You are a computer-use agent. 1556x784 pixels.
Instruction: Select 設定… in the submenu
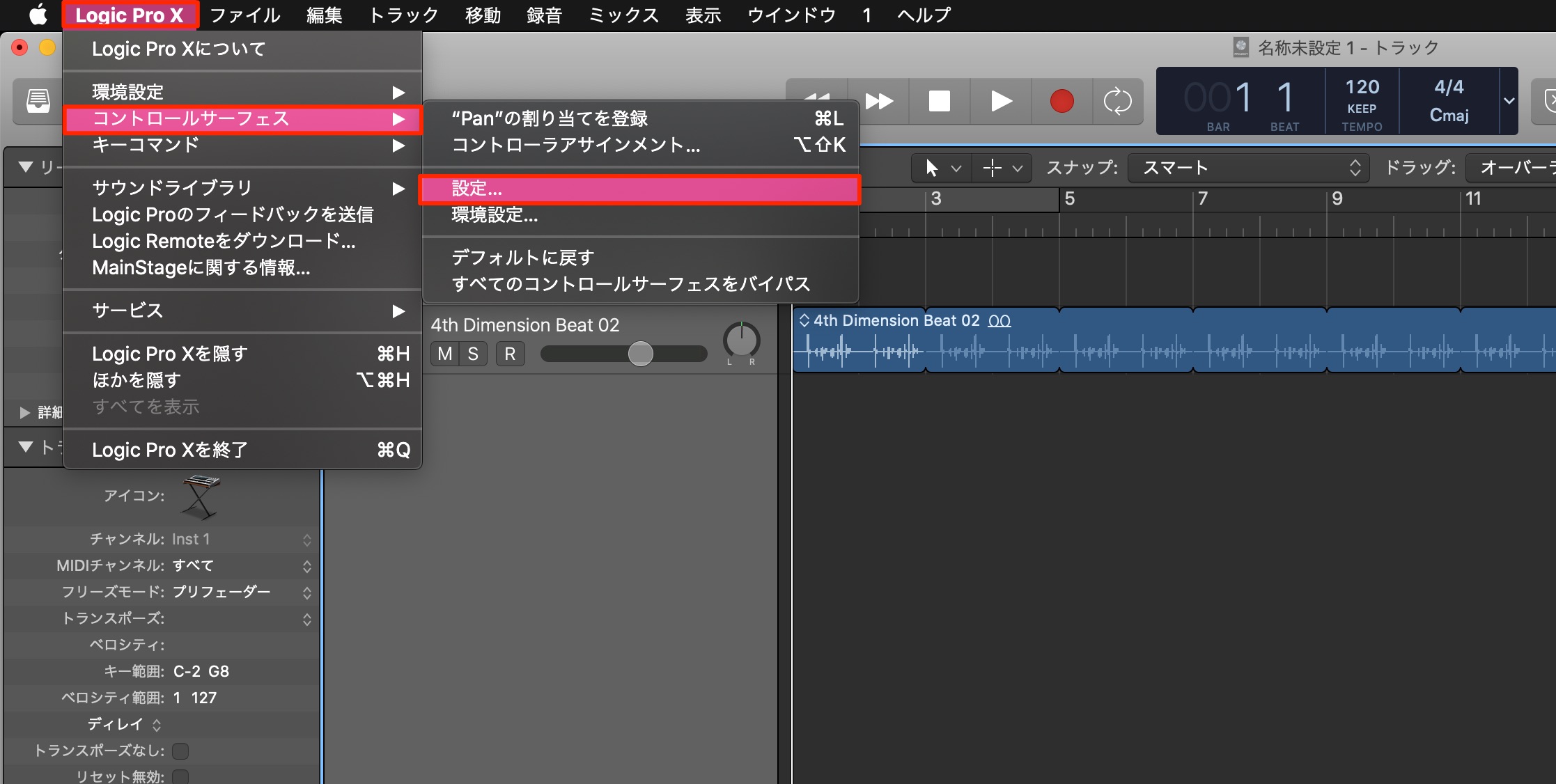[x=641, y=189]
